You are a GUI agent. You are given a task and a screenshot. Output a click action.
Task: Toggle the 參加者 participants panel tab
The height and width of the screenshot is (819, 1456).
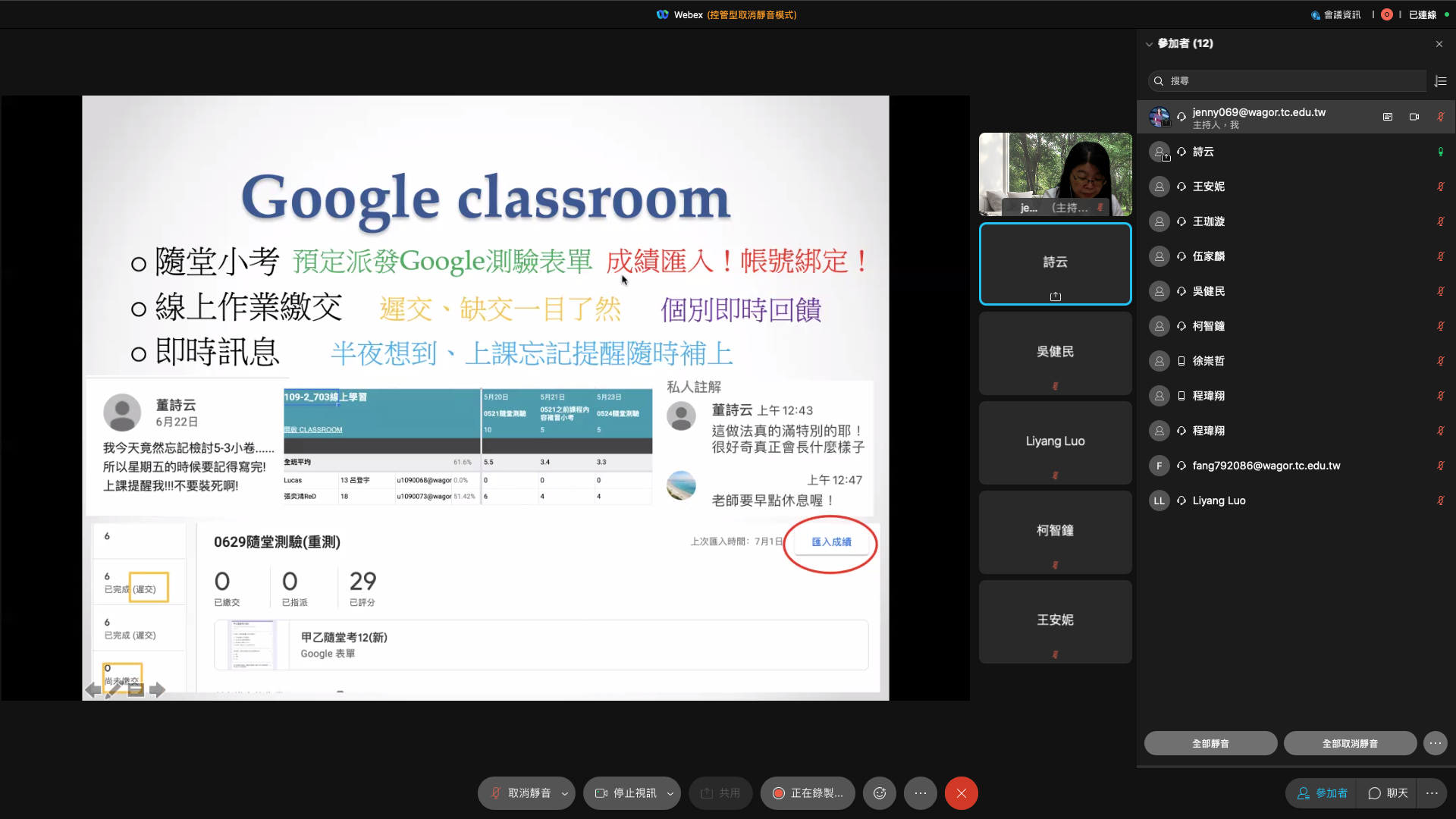pyautogui.click(x=1323, y=793)
